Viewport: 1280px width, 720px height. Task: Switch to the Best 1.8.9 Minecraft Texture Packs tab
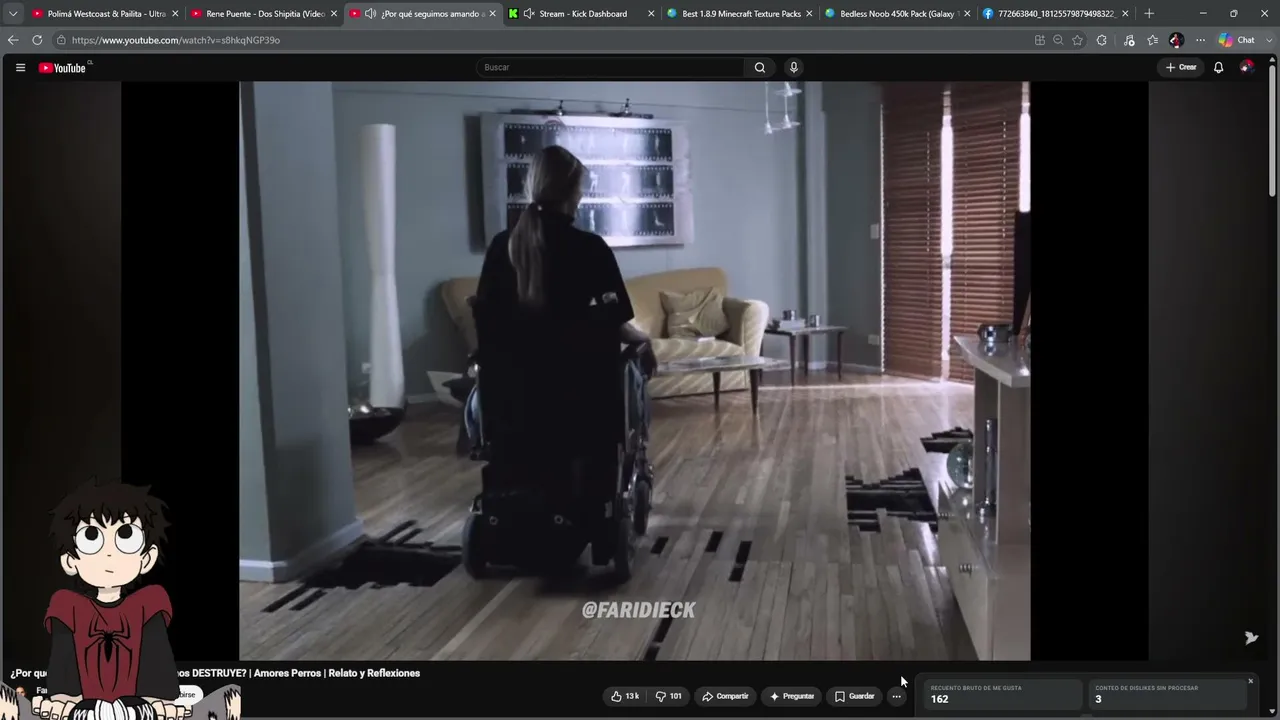coord(741,14)
